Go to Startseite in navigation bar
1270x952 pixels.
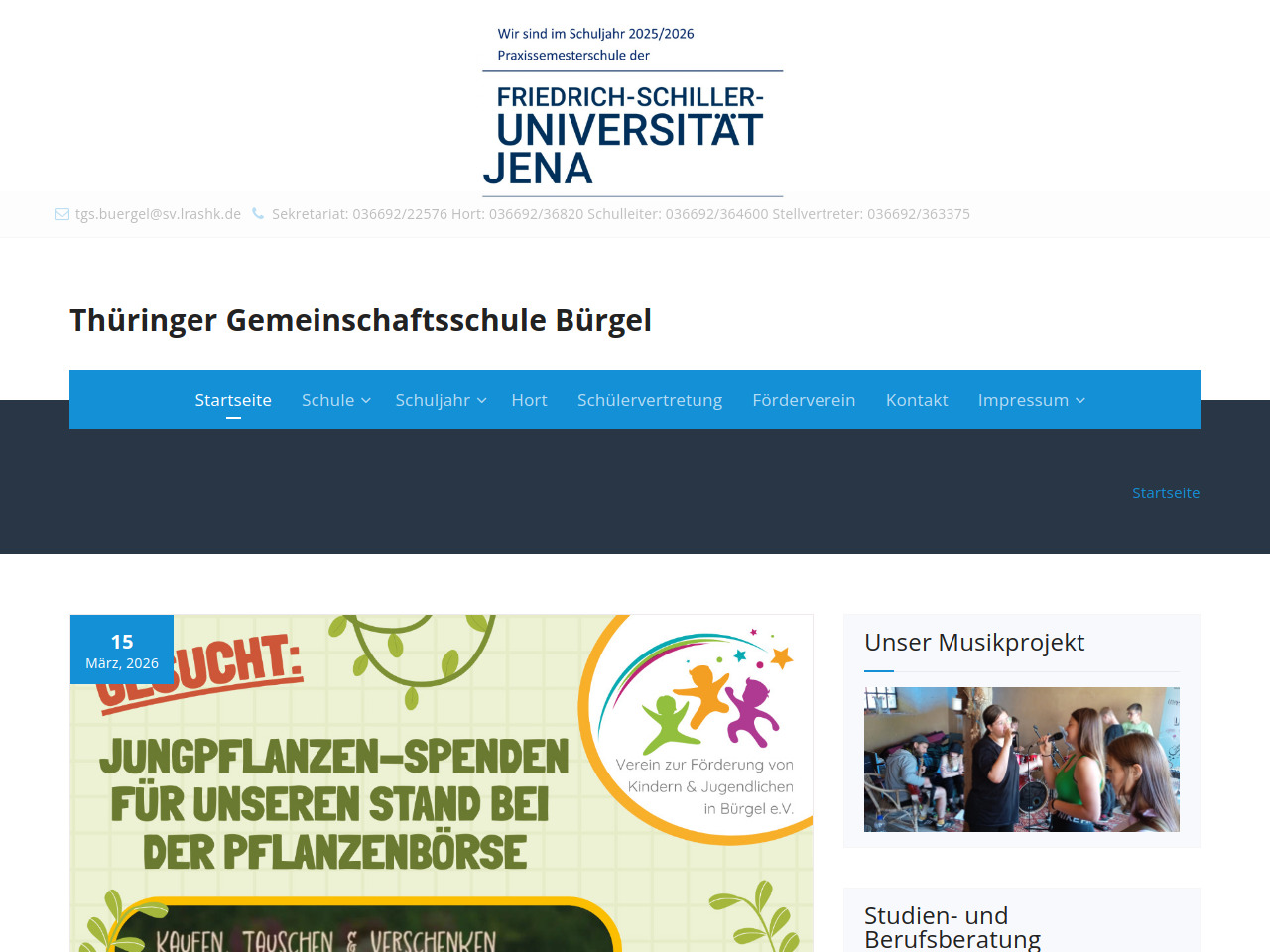point(233,400)
